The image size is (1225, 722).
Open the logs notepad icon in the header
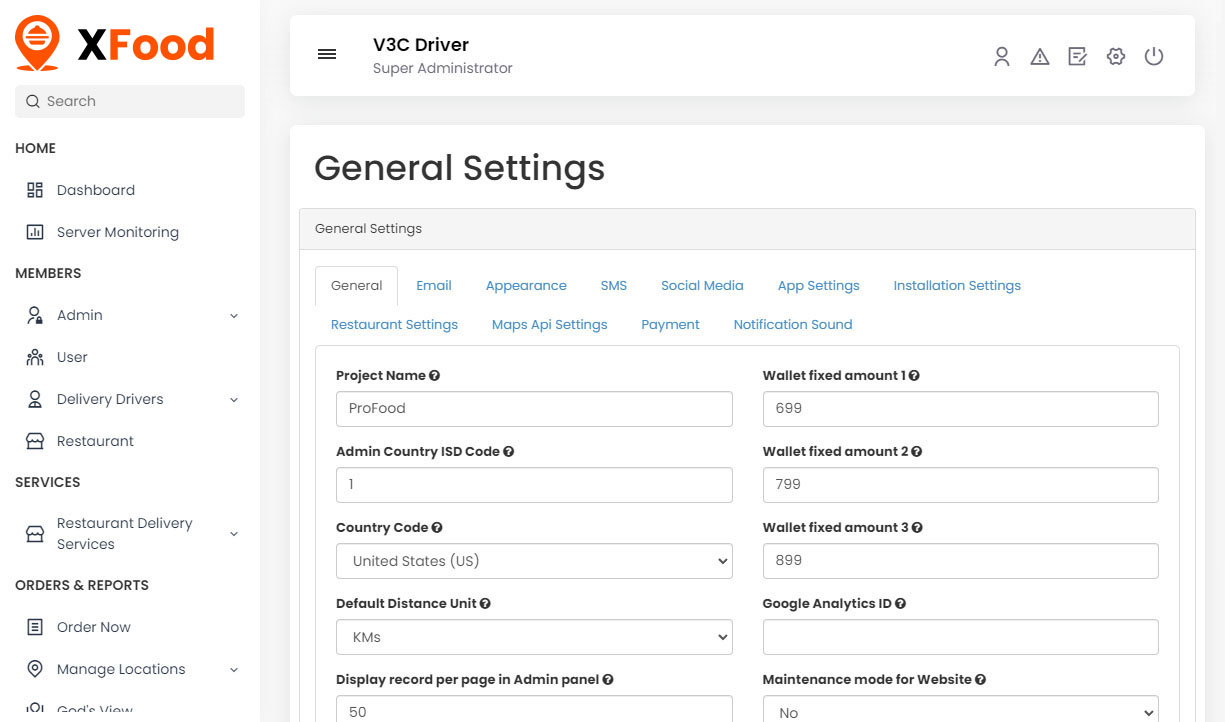(x=1077, y=57)
